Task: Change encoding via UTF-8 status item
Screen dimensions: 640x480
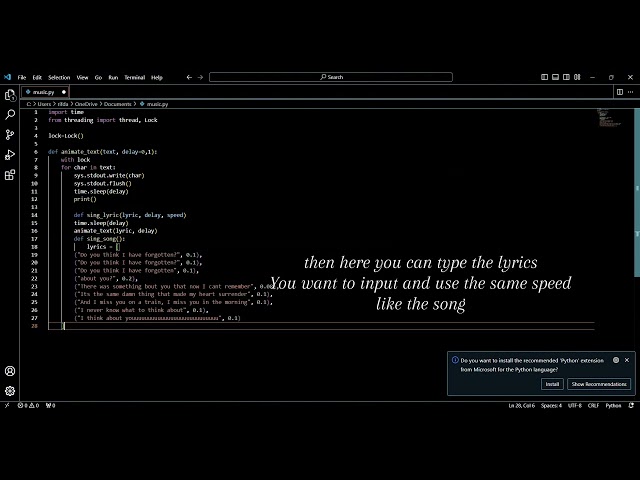Action: pyautogui.click(x=575, y=405)
